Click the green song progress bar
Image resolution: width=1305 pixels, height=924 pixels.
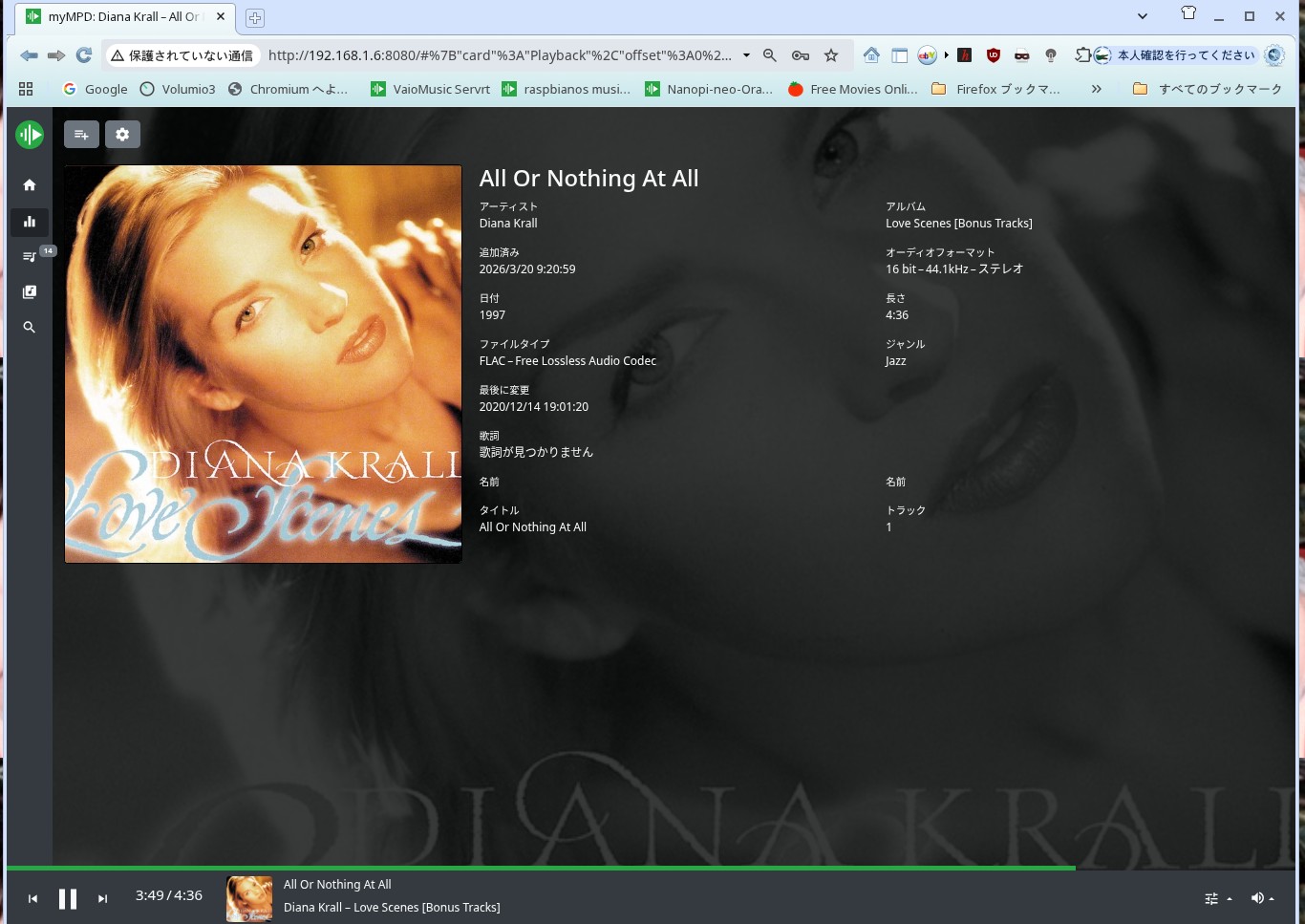tap(541, 868)
